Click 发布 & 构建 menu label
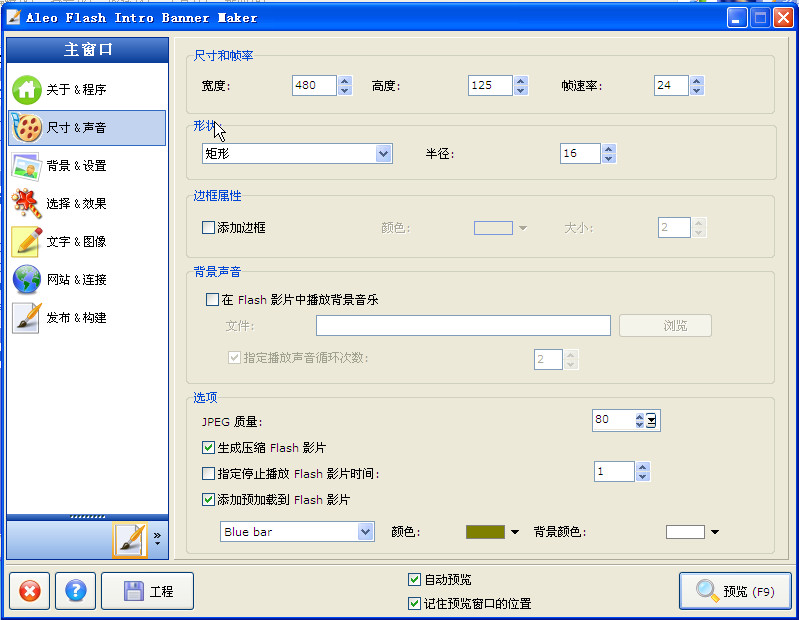The image size is (799, 620). [x=76, y=317]
